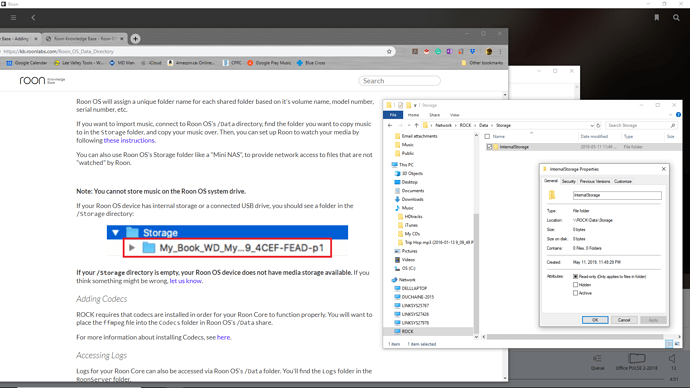Switch to Previous Versions tab
This screenshot has width=690, height=388.
pyautogui.click(x=595, y=181)
